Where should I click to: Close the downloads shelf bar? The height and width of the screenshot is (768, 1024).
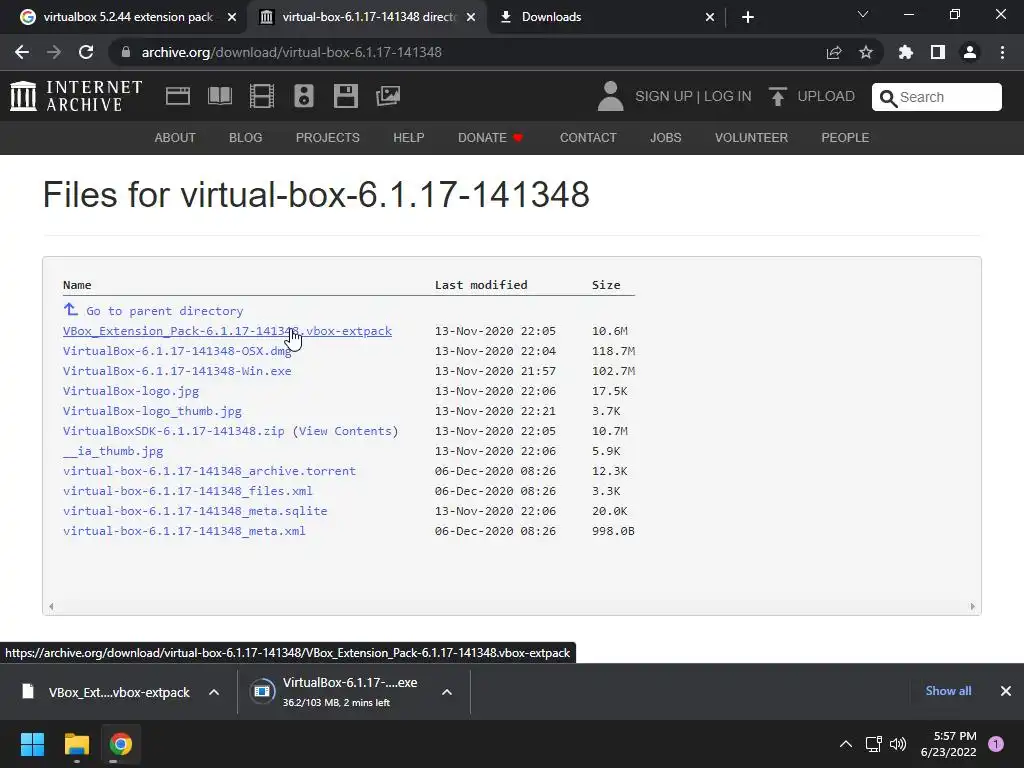click(x=1006, y=691)
